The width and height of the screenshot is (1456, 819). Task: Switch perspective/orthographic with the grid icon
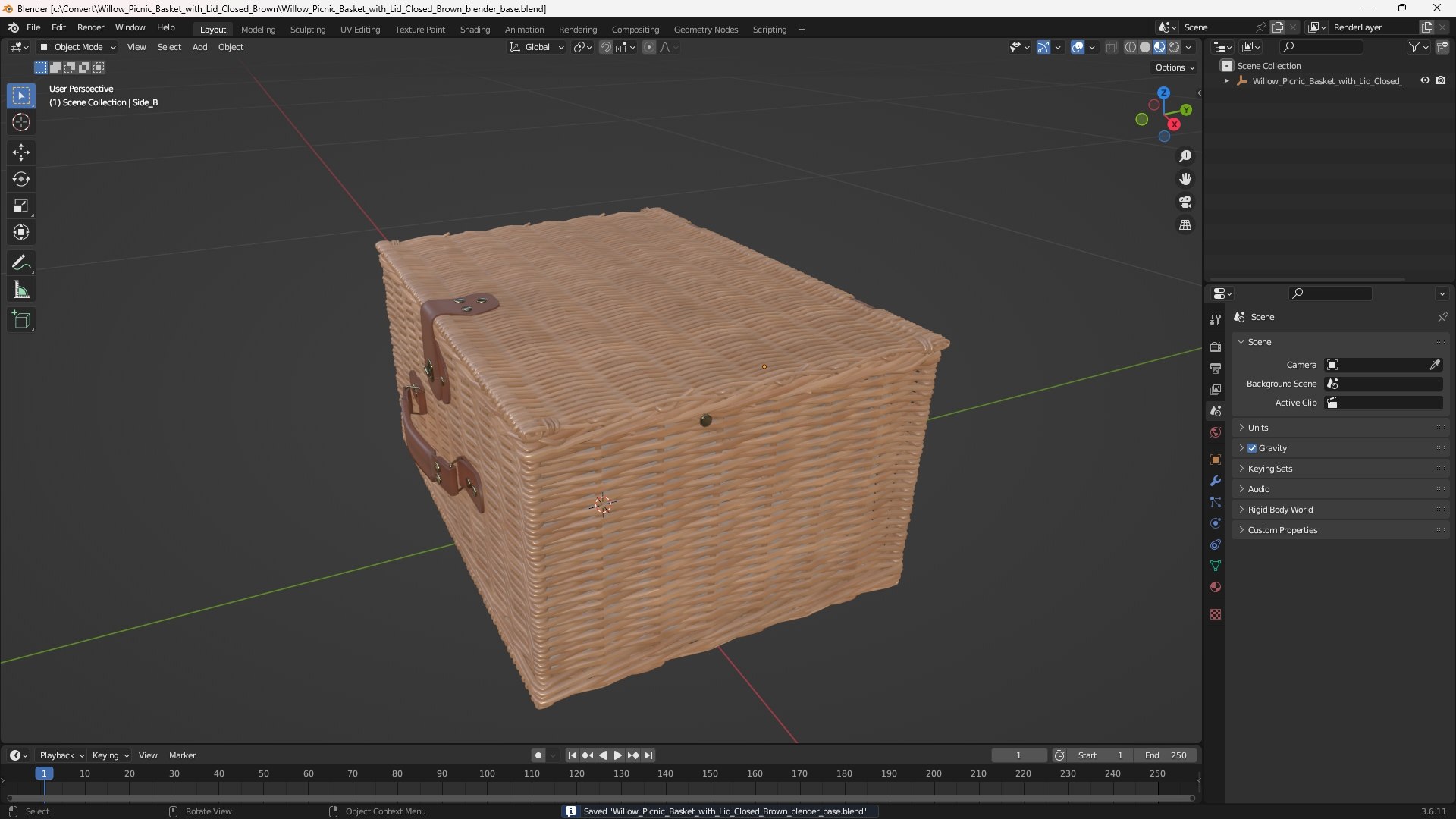click(1185, 225)
